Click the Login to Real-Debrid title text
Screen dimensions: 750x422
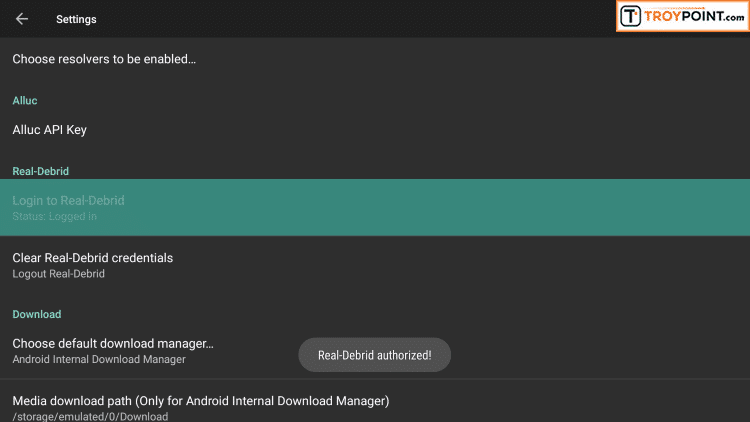[68, 200]
